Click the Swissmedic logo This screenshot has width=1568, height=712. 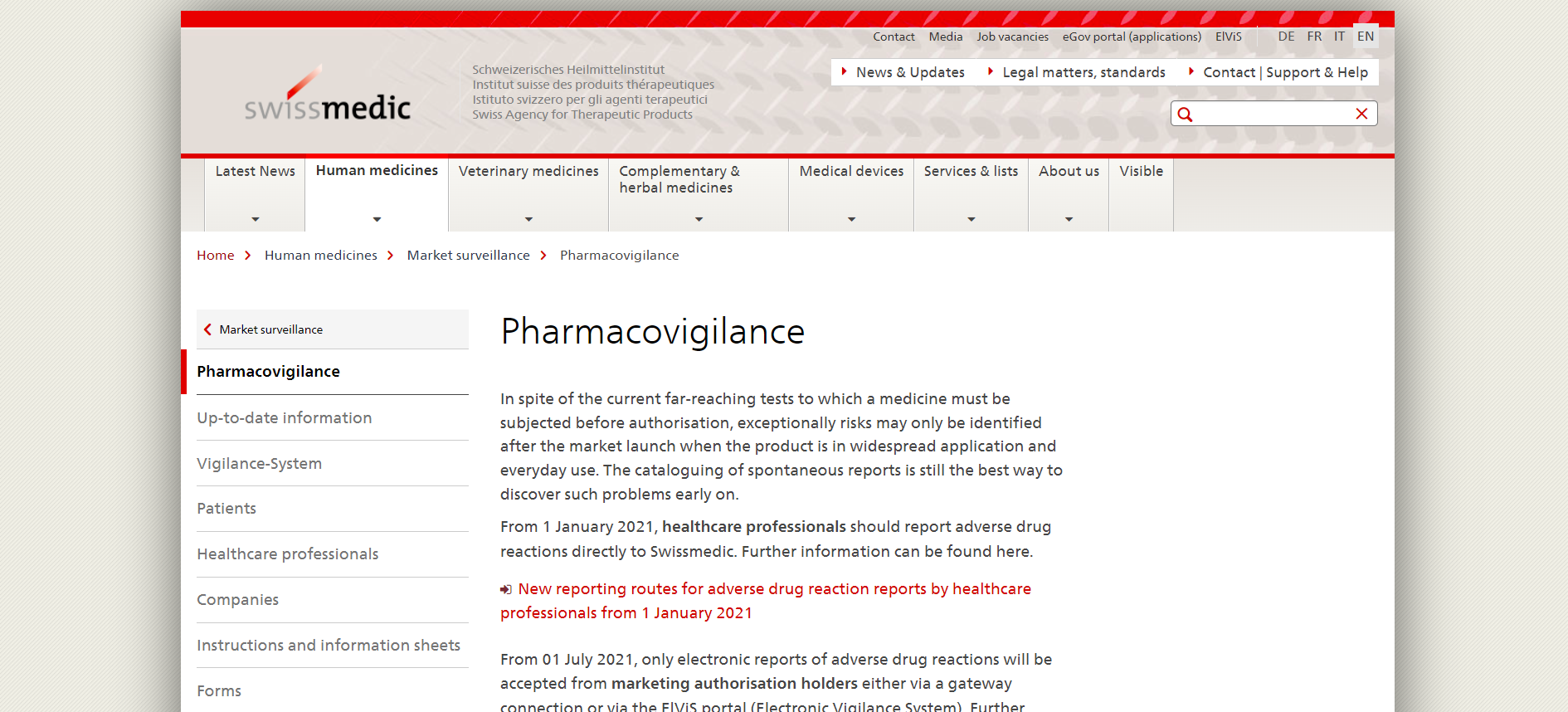(327, 95)
